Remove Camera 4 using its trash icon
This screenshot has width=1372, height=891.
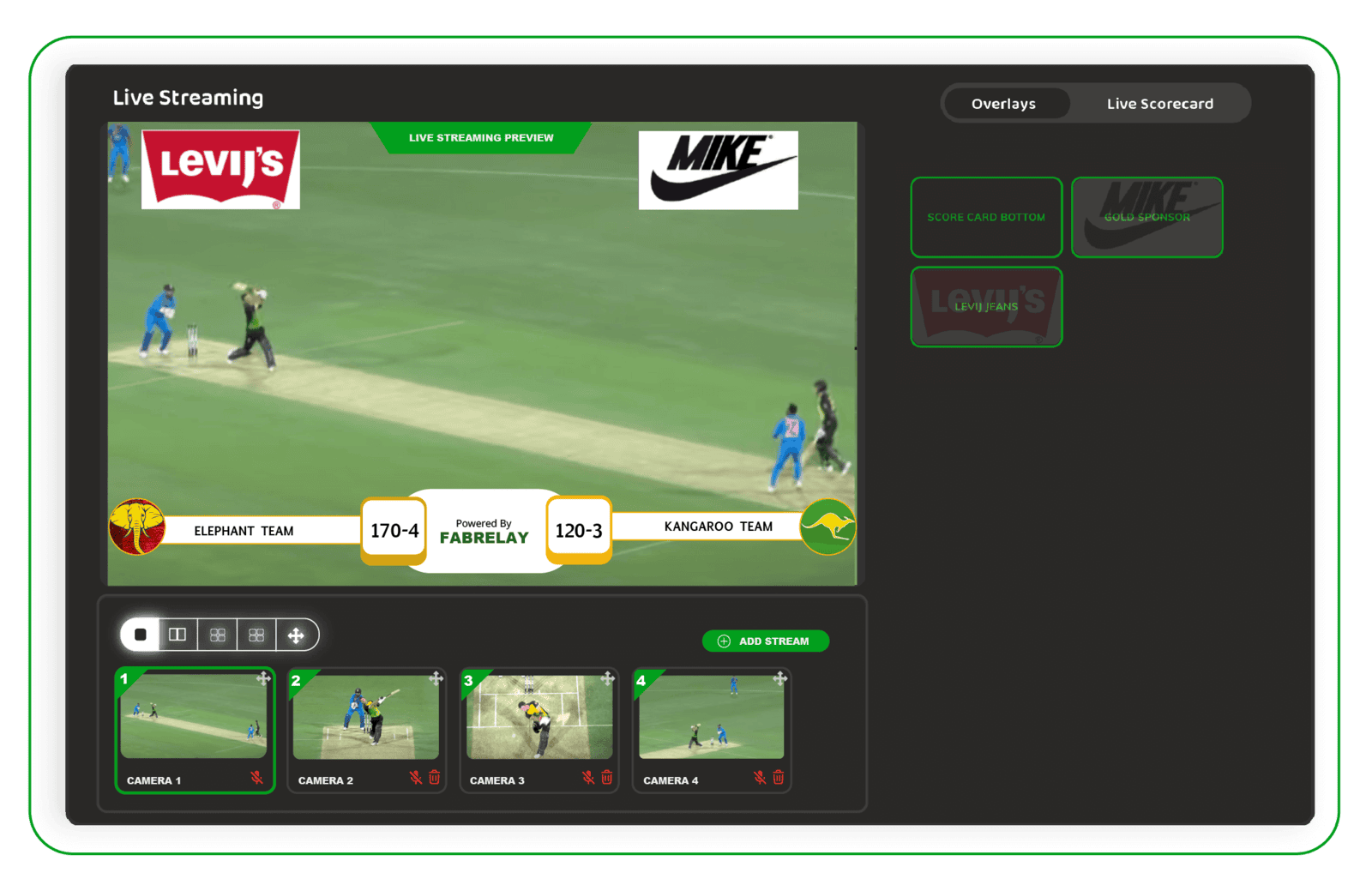point(779,778)
